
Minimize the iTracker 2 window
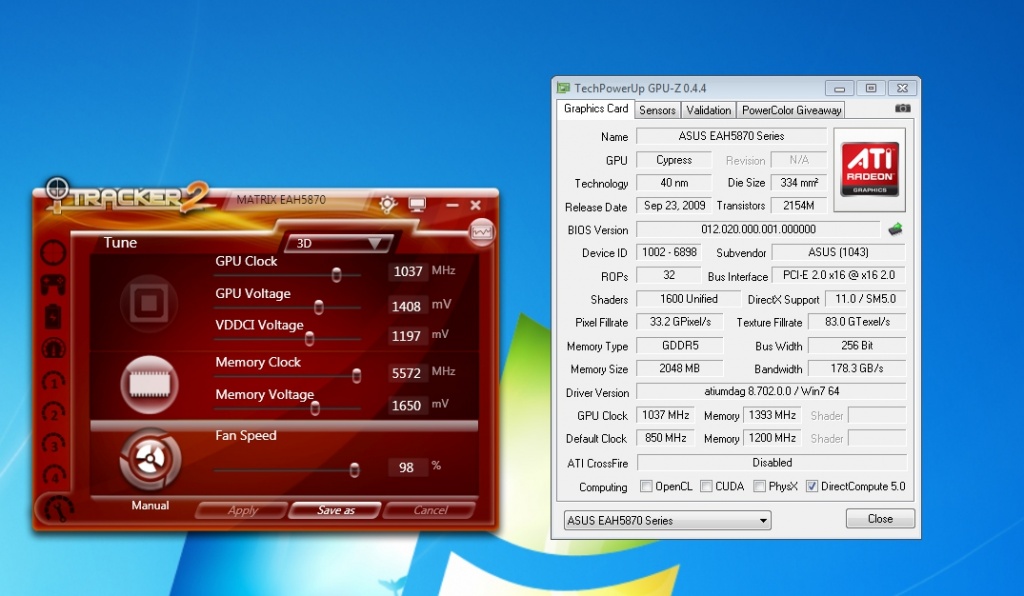[x=453, y=206]
